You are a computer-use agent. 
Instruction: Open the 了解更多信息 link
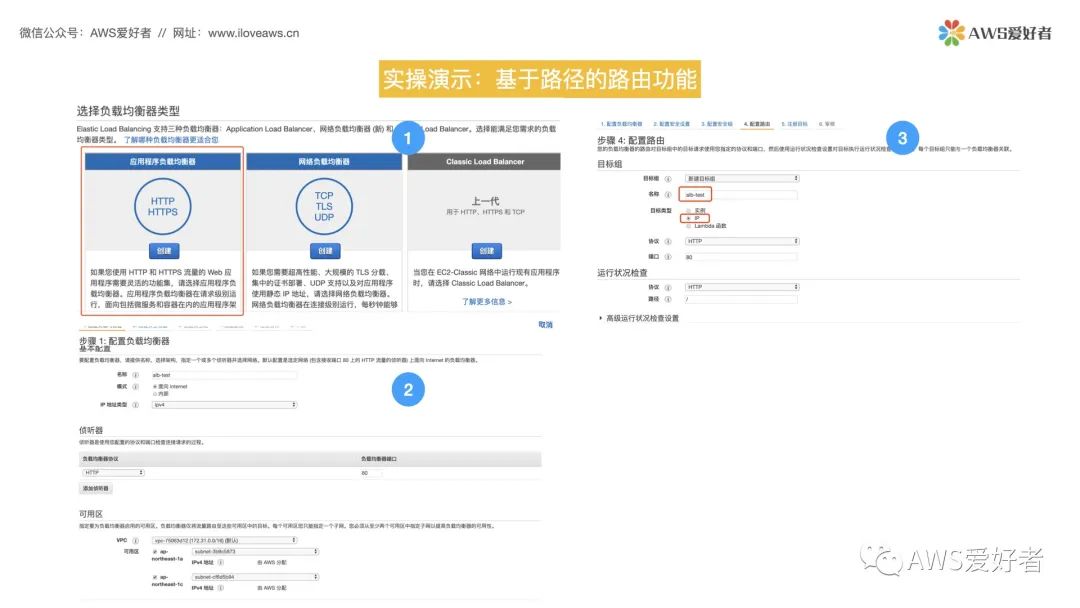(x=486, y=302)
